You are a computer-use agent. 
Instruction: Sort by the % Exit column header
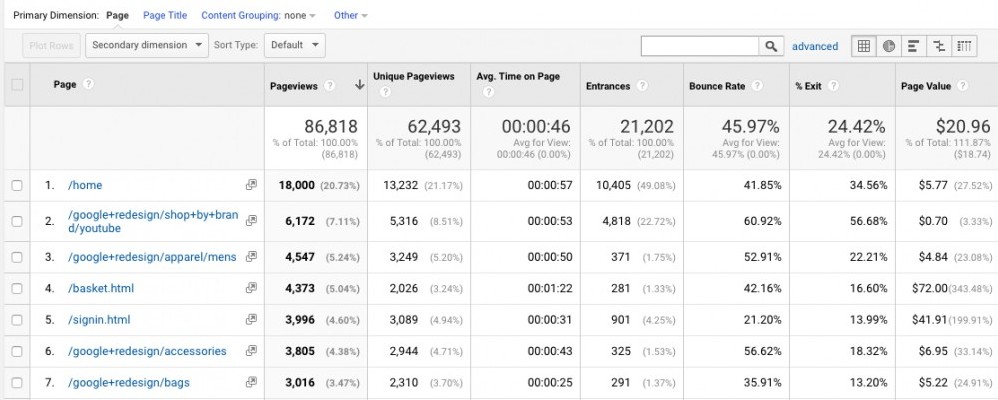pos(808,86)
